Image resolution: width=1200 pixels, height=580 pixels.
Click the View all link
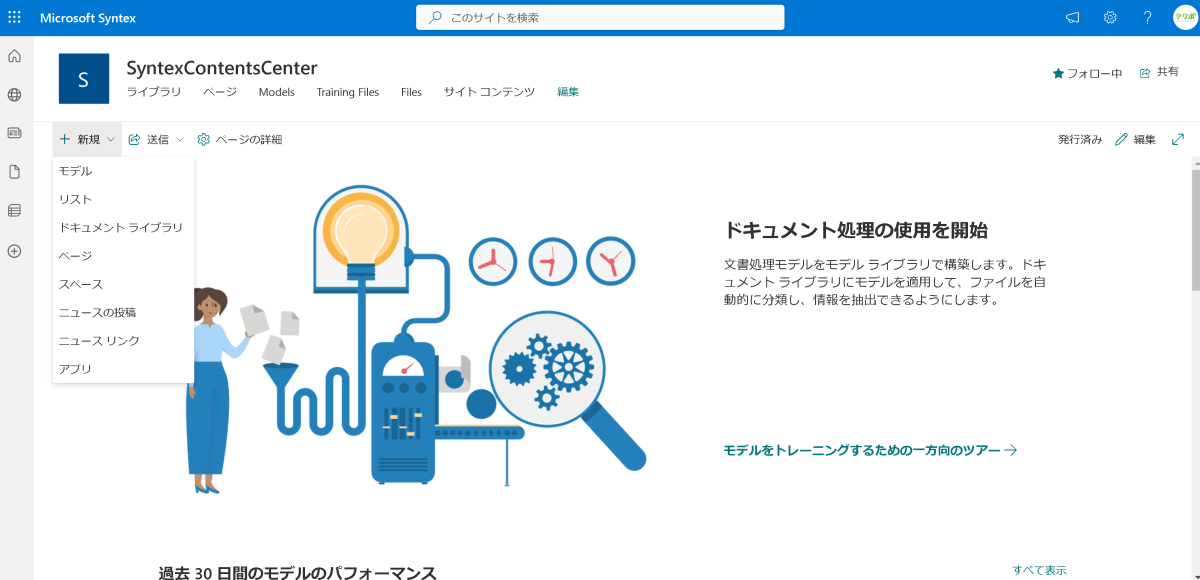1039,570
